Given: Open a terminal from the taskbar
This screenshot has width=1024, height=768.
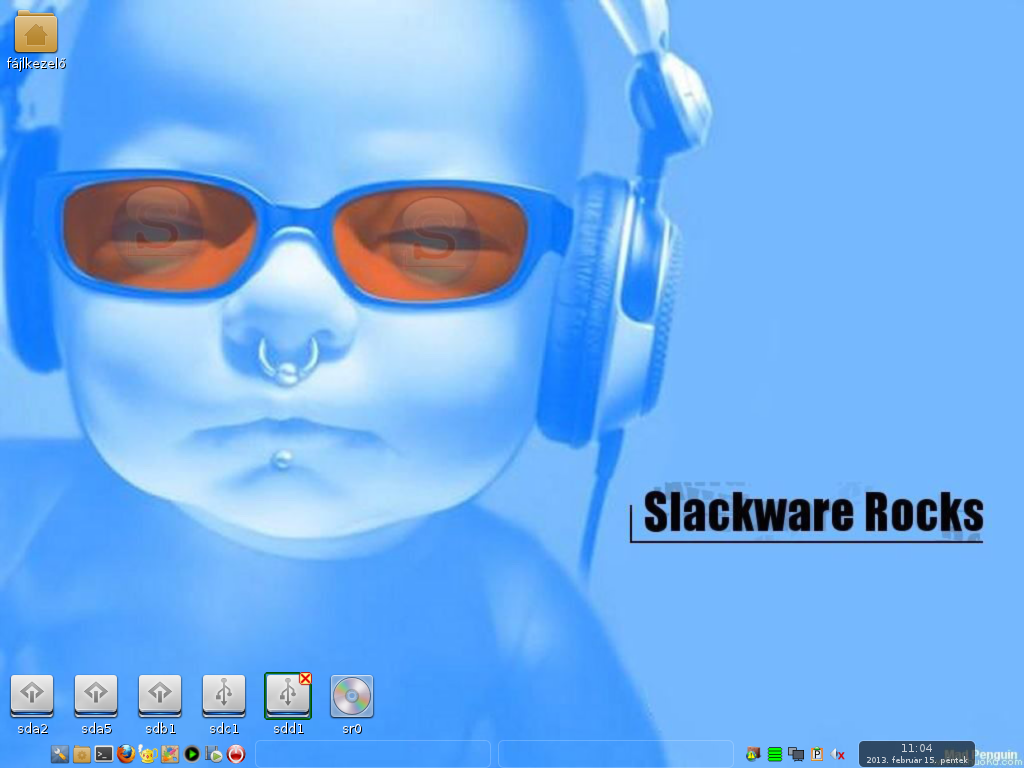Looking at the screenshot, I should point(103,755).
